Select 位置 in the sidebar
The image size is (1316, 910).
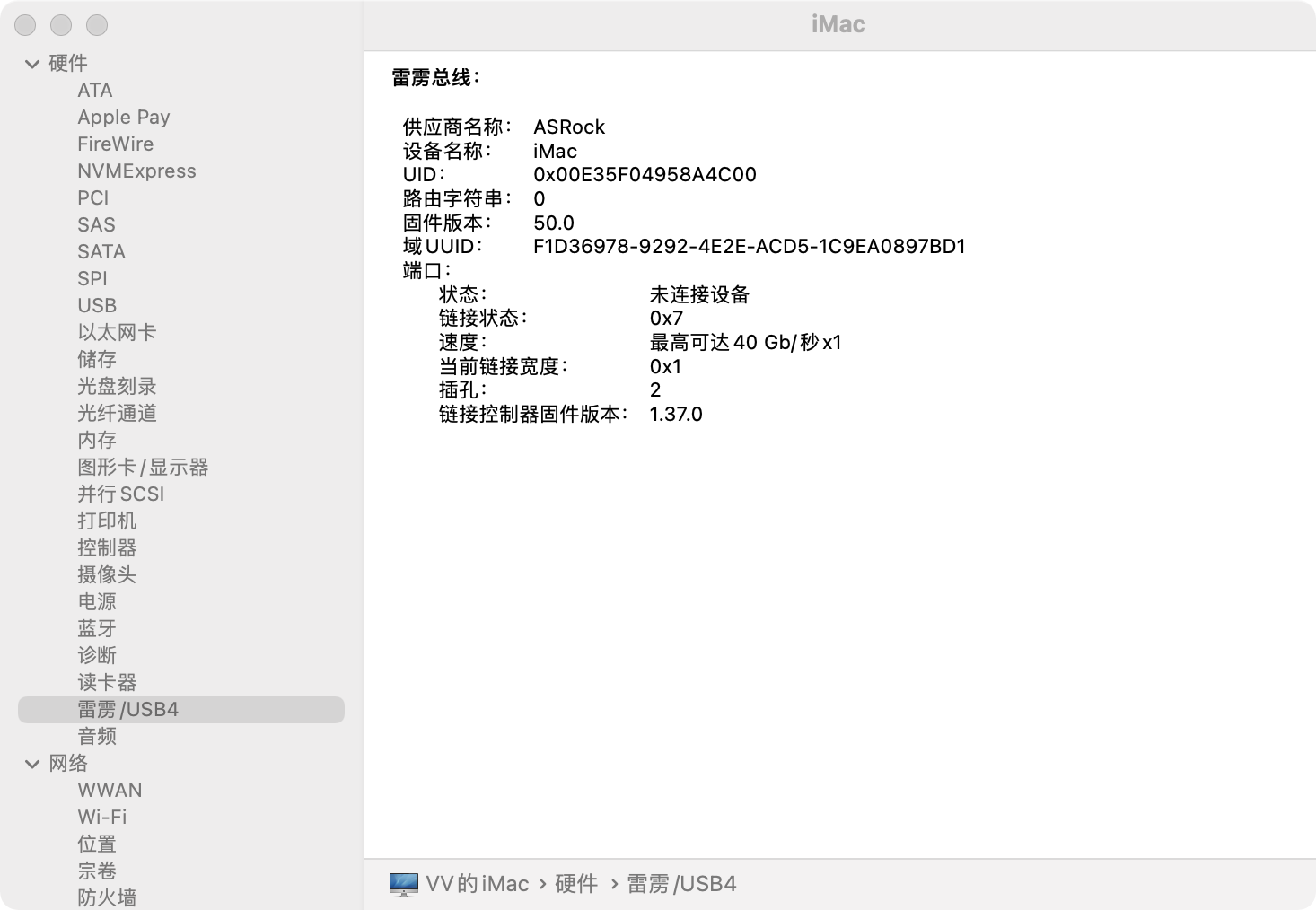(x=97, y=844)
